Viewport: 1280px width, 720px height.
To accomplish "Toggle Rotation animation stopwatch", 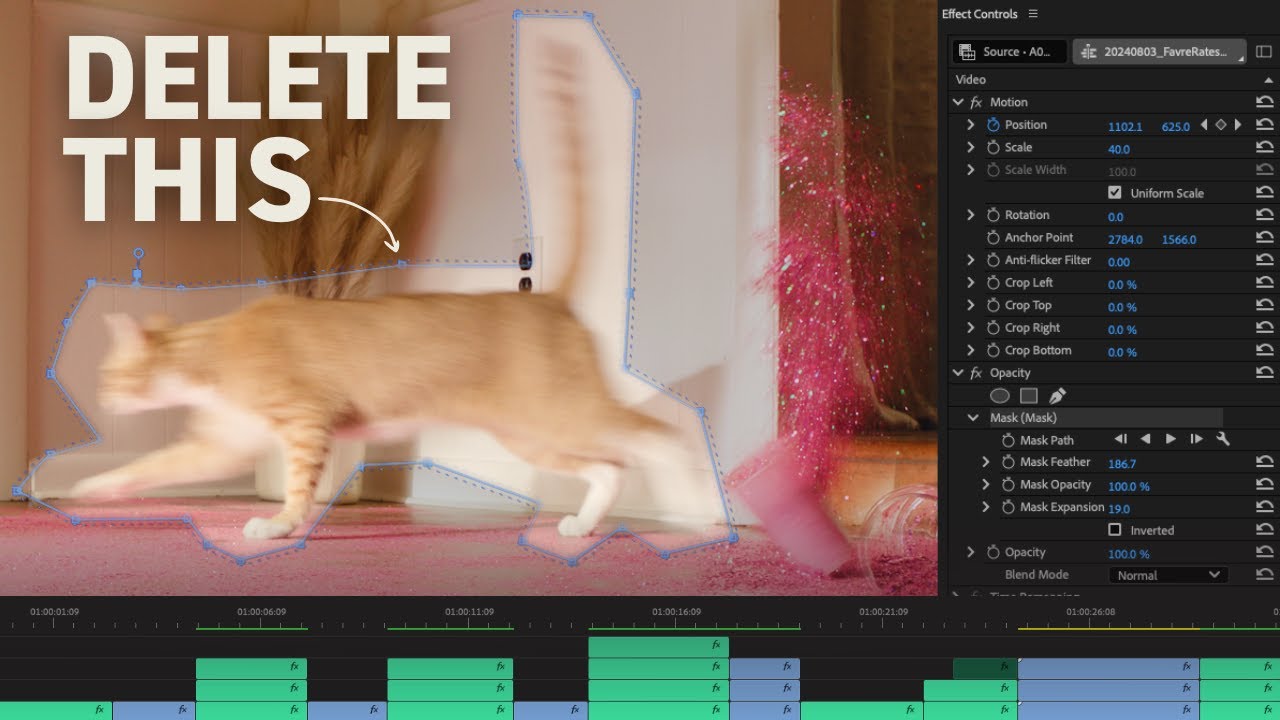I will pyautogui.click(x=993, y=215).
